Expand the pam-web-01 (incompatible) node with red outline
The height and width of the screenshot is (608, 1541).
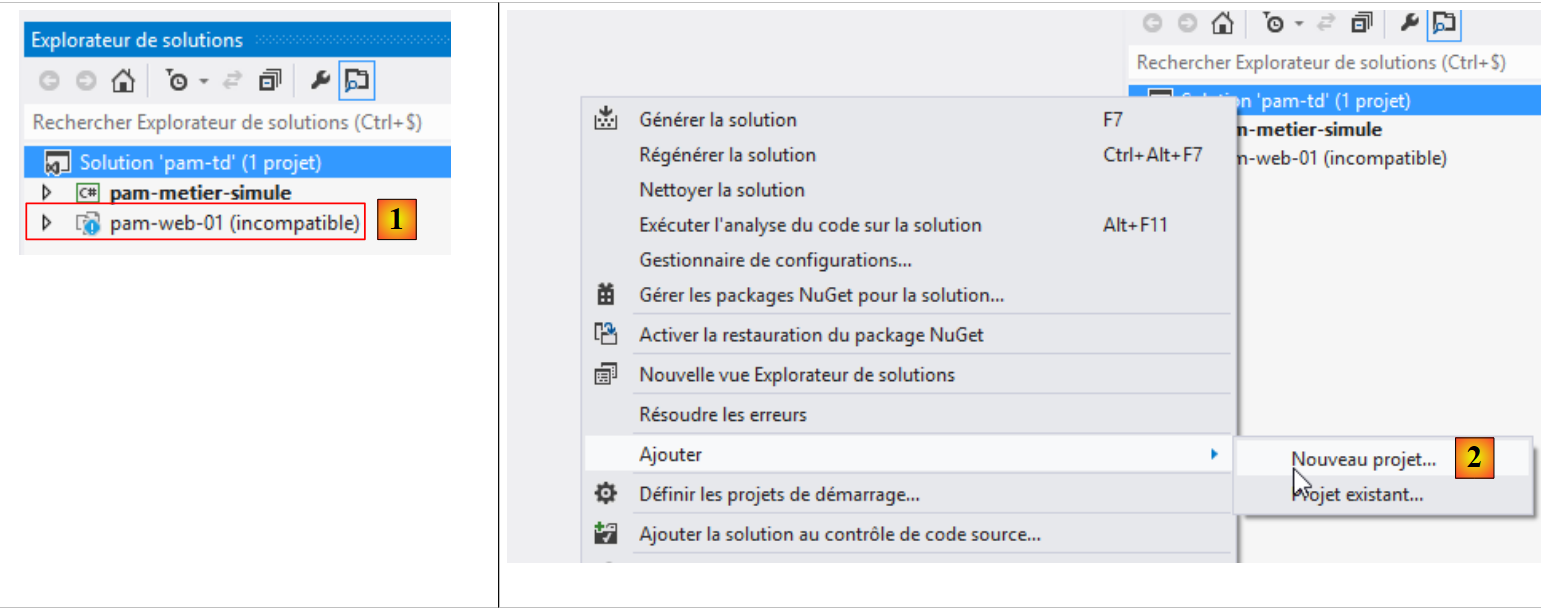(45, 224)
